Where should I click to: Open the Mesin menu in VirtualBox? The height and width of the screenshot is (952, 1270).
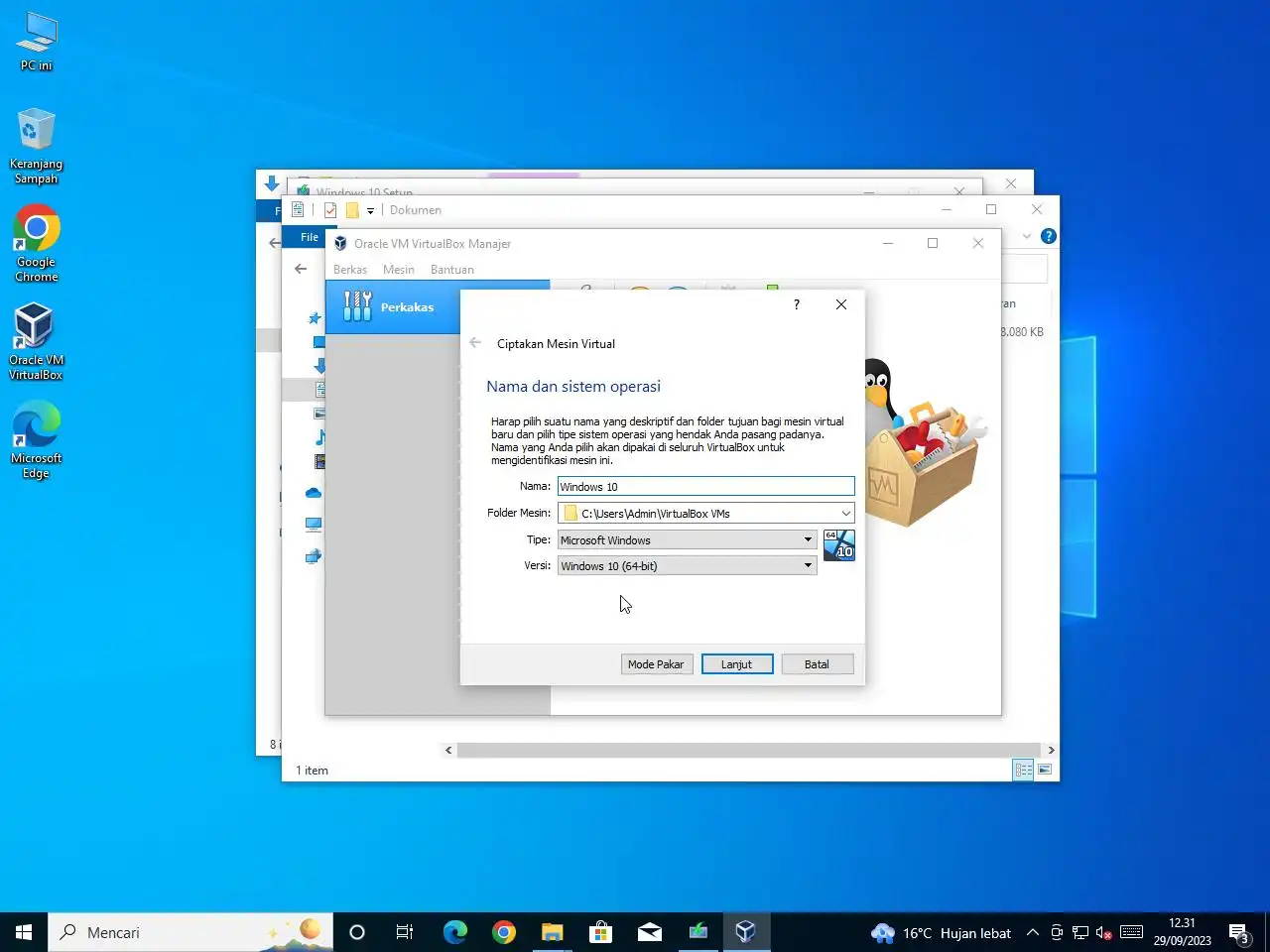coord(399,270)
